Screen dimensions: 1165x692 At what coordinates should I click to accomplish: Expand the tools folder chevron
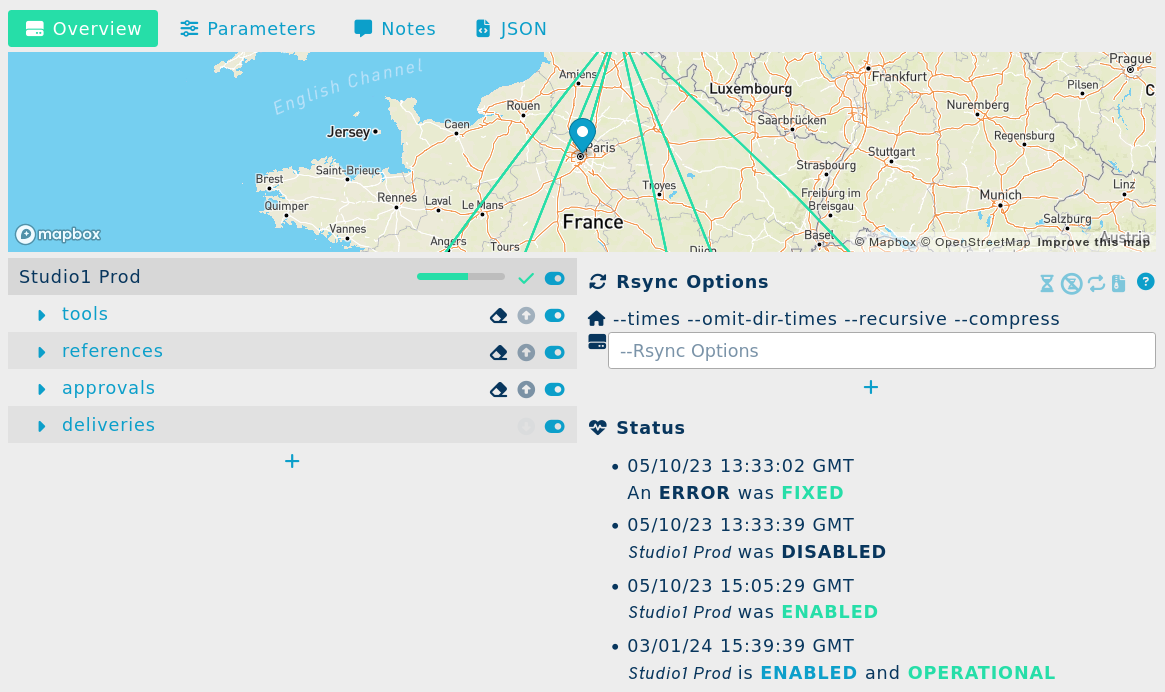[42, 315]
